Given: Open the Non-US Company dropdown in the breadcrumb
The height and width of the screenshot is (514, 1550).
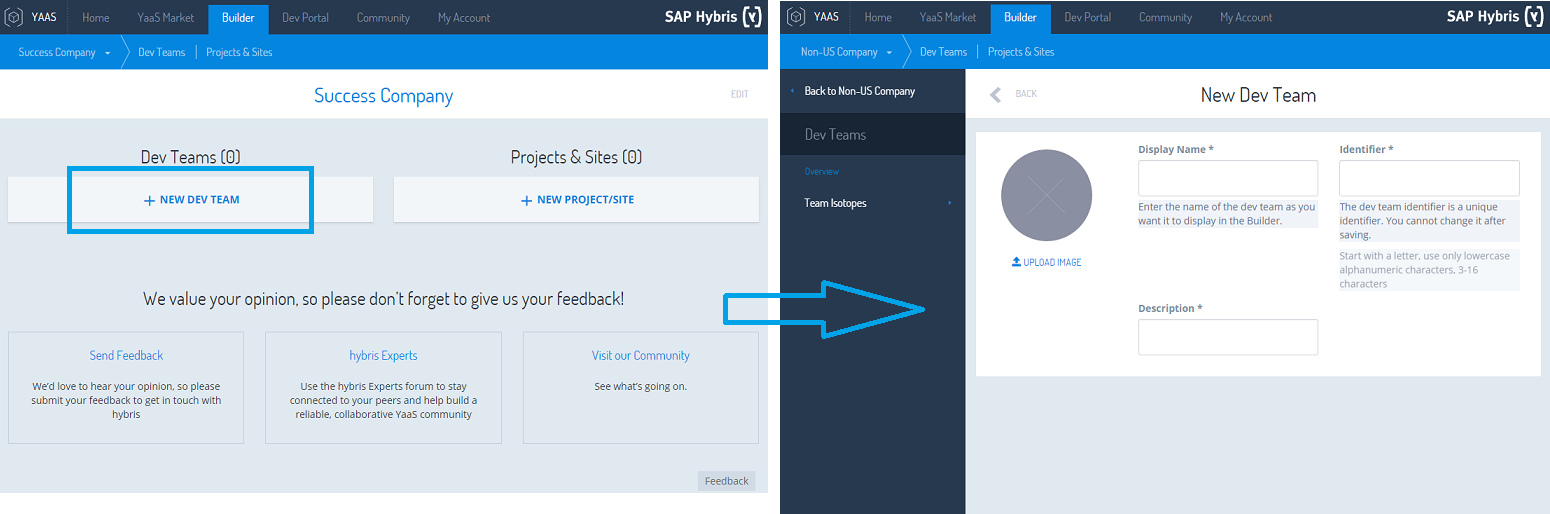Looking at the screenshot, I should point(889,53).
